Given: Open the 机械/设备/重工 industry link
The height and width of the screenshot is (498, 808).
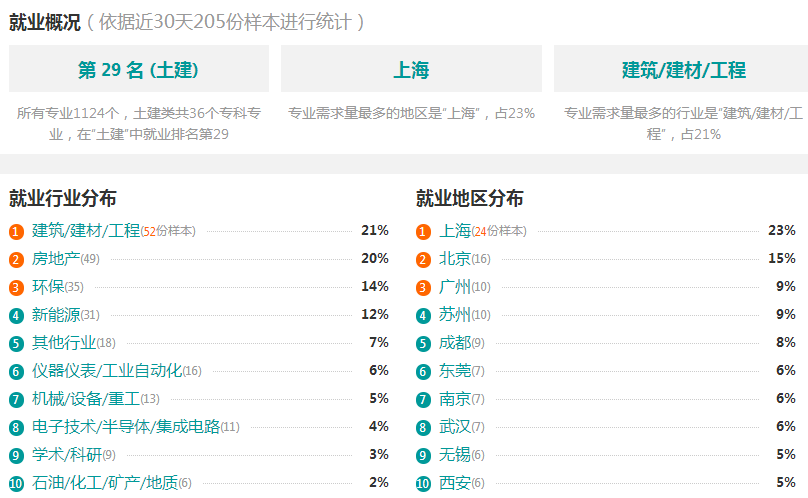Looking at the screenshot, I should (x=86, y=399).
